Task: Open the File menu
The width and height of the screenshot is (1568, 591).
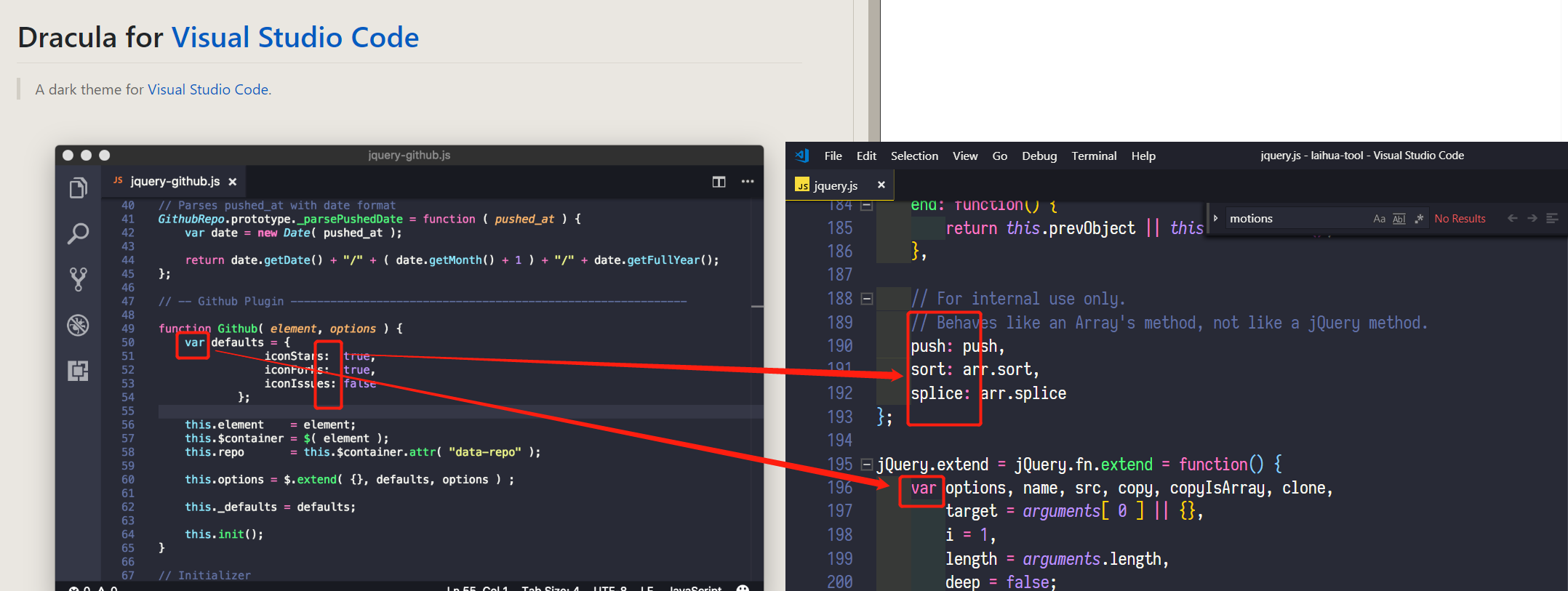Action: (833, 156)
